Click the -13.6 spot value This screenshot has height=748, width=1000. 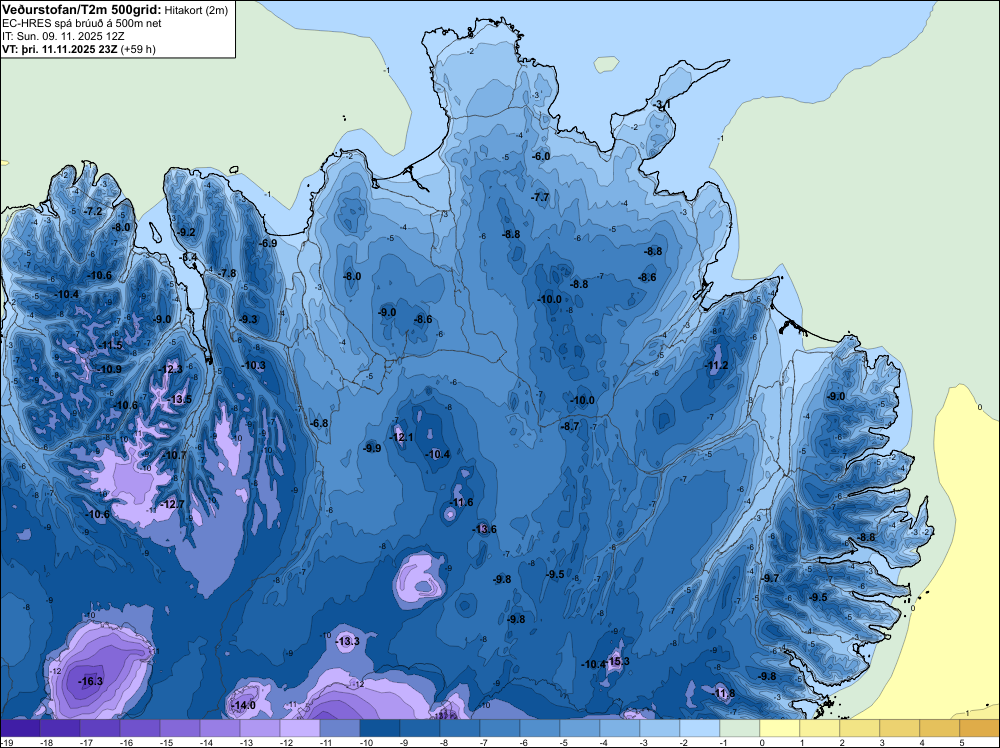(484, 529)
